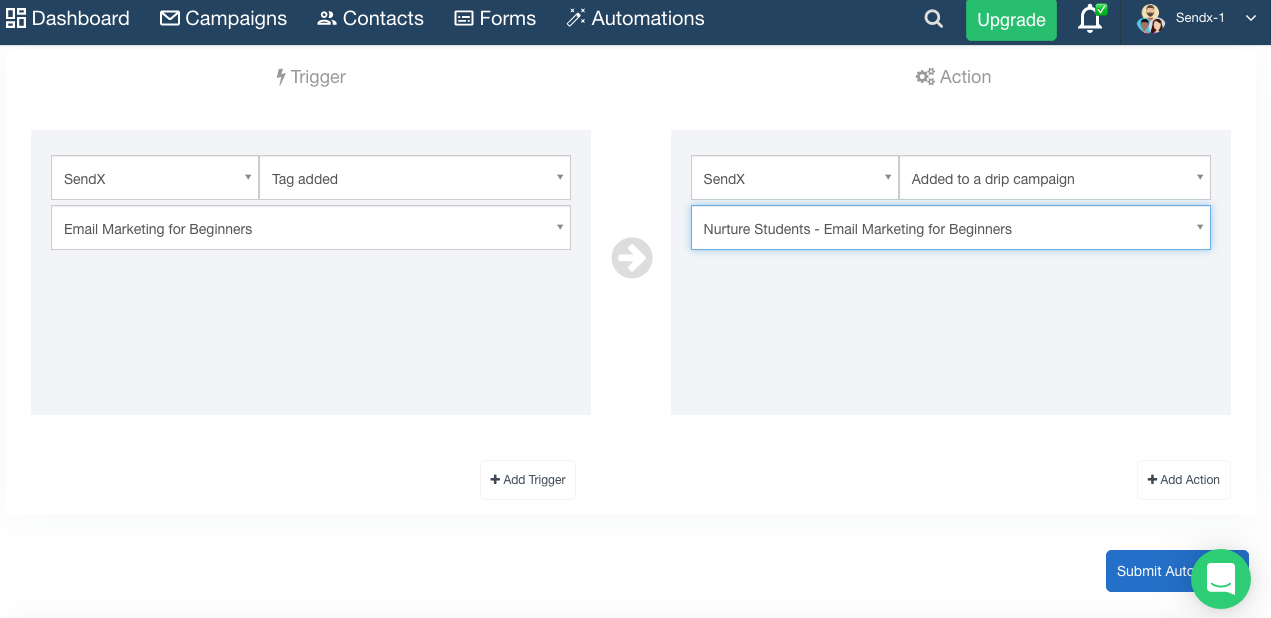Click the gray arrow between trigger and action
This screenshot has width=1271, height=618.
click(x=632, y=258)
